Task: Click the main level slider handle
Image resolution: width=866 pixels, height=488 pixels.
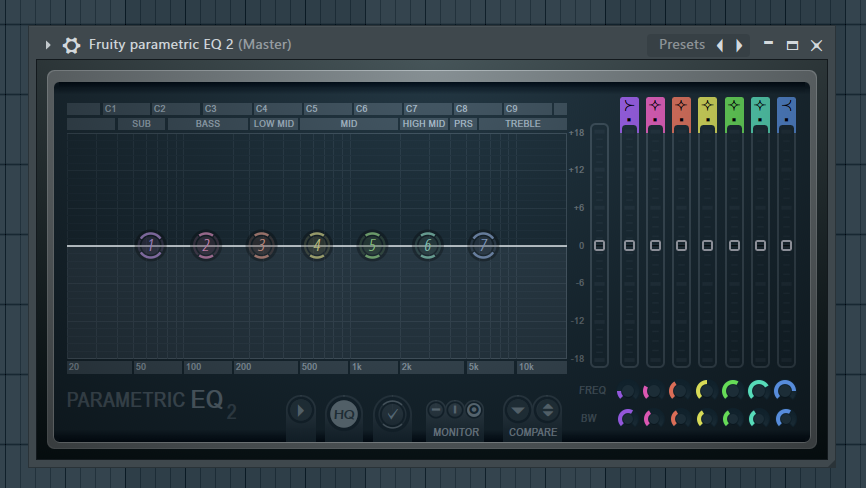Action: (x=599, y=246)
